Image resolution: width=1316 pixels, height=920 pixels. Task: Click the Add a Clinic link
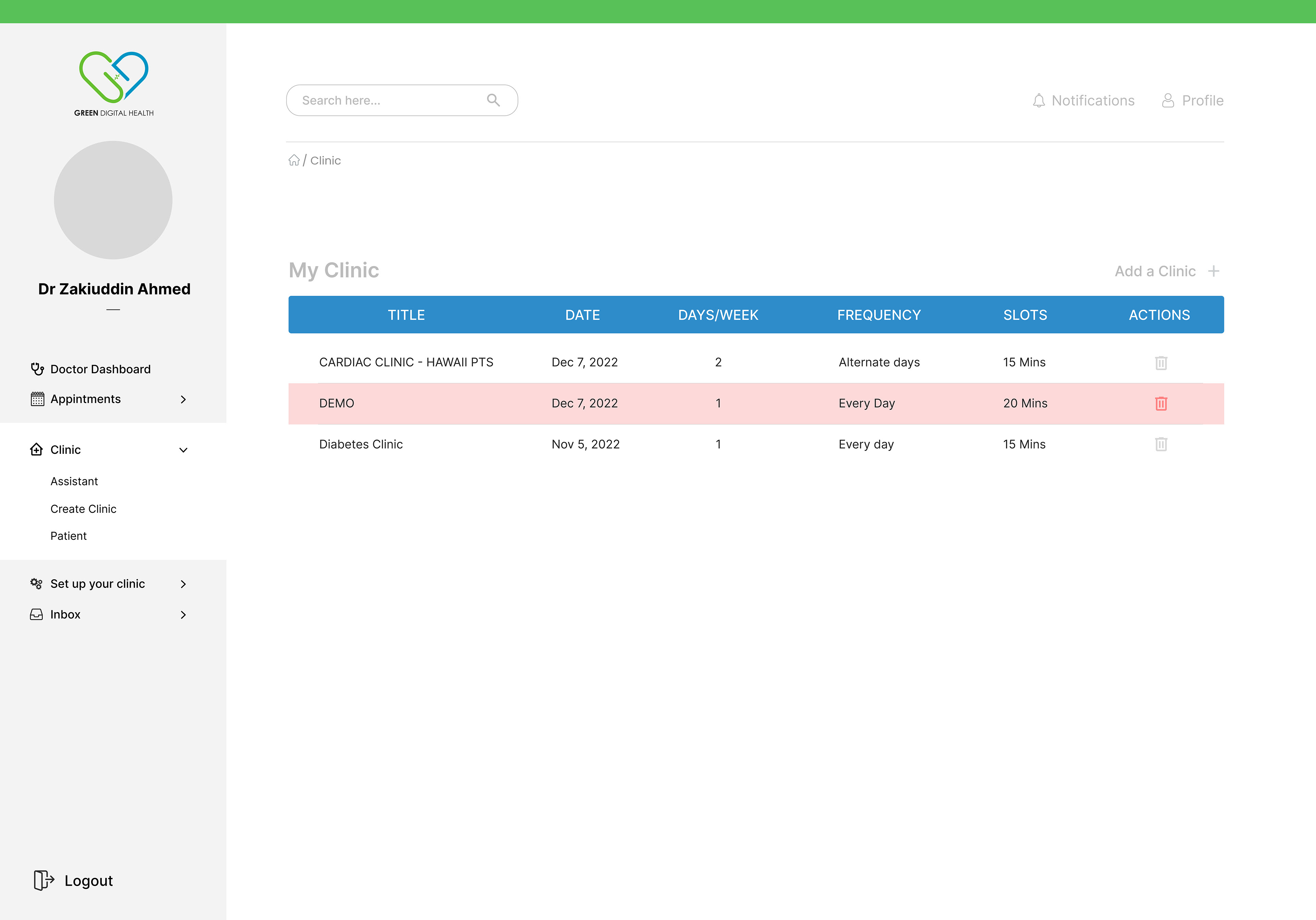(1154, 271)
